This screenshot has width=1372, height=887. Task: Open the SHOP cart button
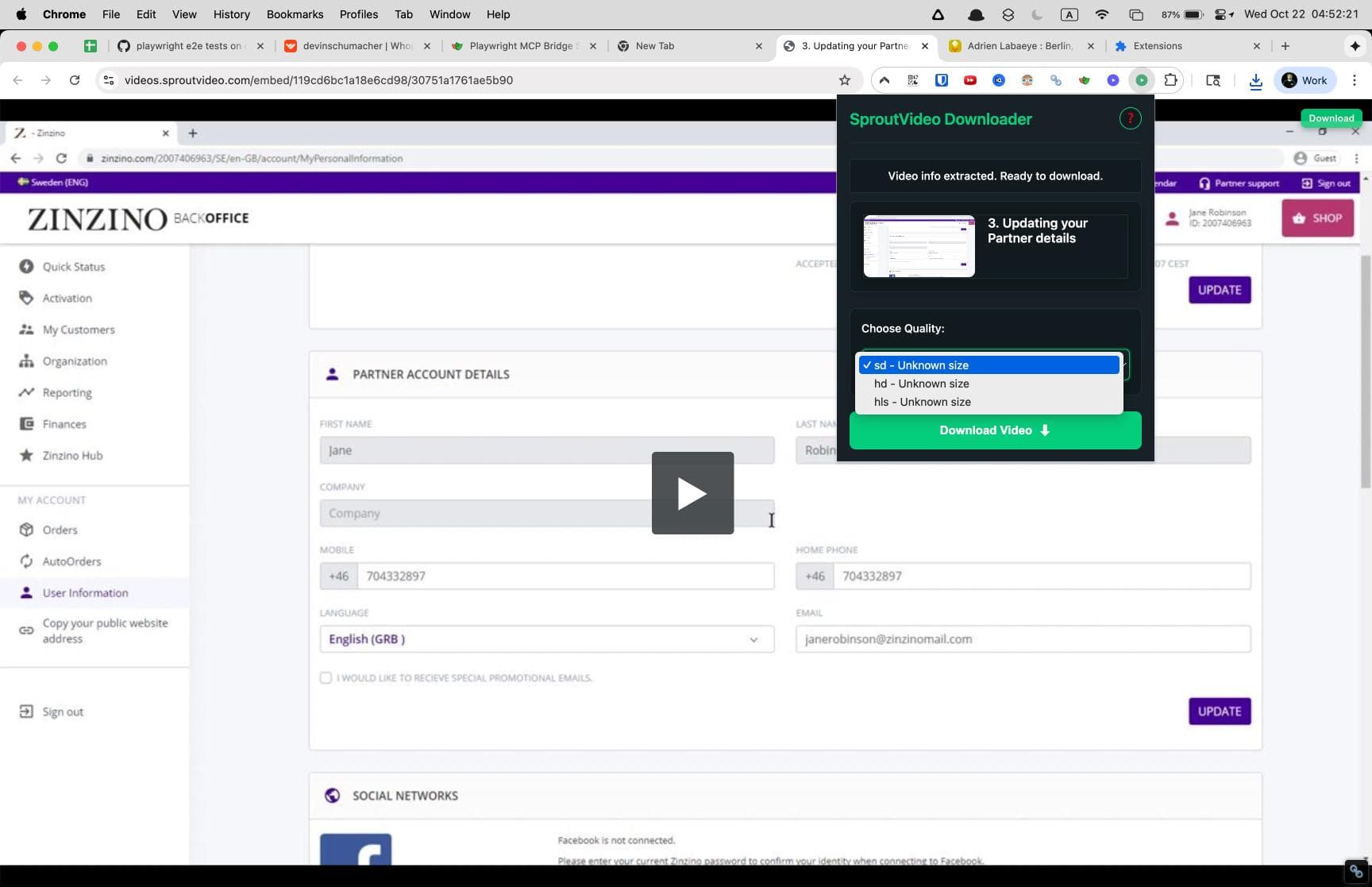(x=1317, y=218)
